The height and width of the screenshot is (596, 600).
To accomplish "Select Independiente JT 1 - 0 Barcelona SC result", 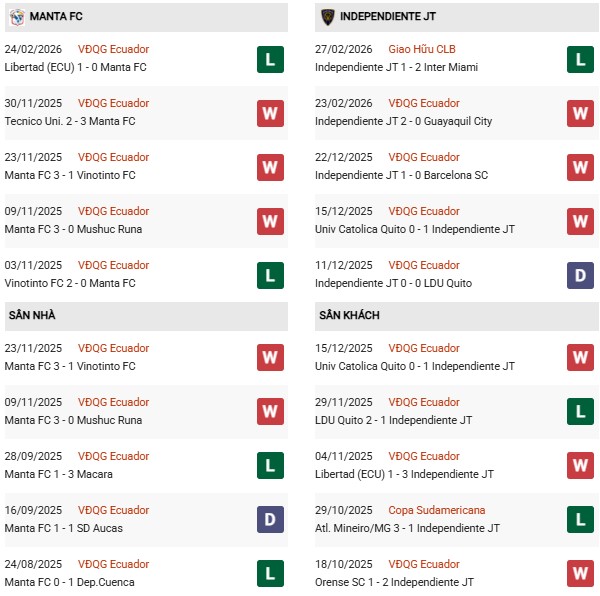I will 401,175.
